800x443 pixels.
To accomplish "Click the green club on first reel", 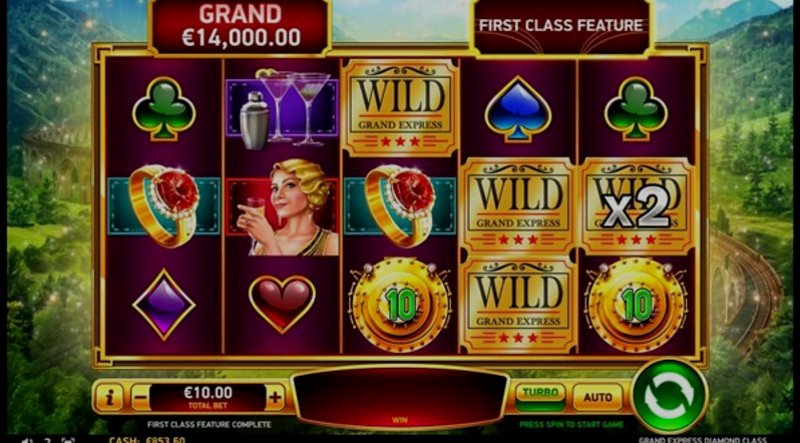I will (x=164, y=108).
